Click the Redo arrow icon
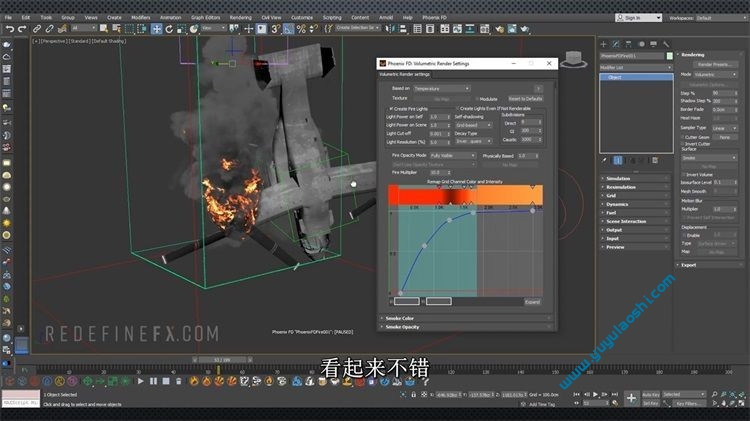Image resolution: width=750 pixels, height=421 pixels. pos(22,29)
